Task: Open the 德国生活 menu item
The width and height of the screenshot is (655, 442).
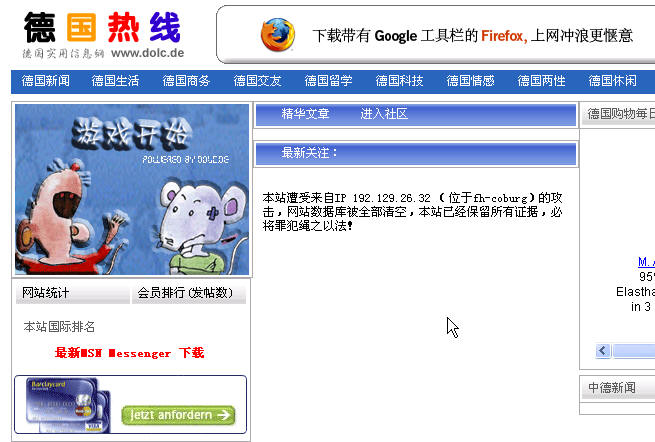Action: click(115, 81)
